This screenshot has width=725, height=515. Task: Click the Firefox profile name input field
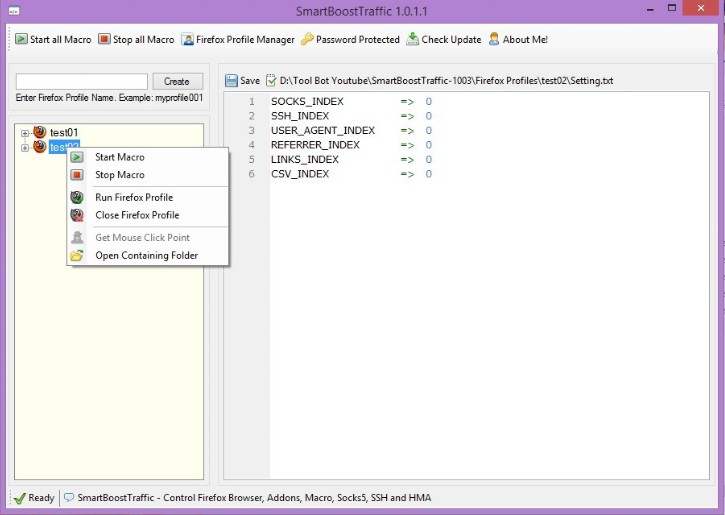81,81
